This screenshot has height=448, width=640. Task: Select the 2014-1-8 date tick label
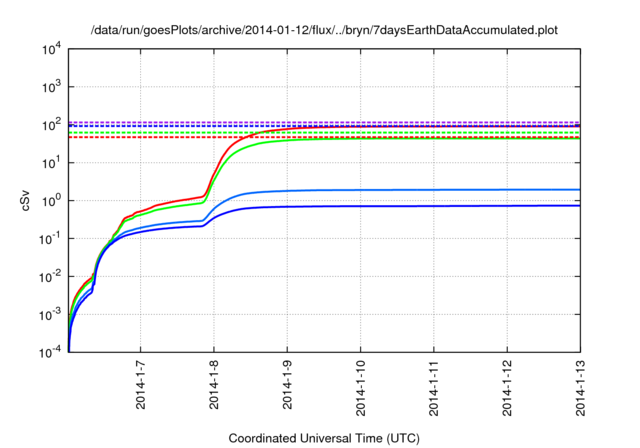tap(213, 385)
